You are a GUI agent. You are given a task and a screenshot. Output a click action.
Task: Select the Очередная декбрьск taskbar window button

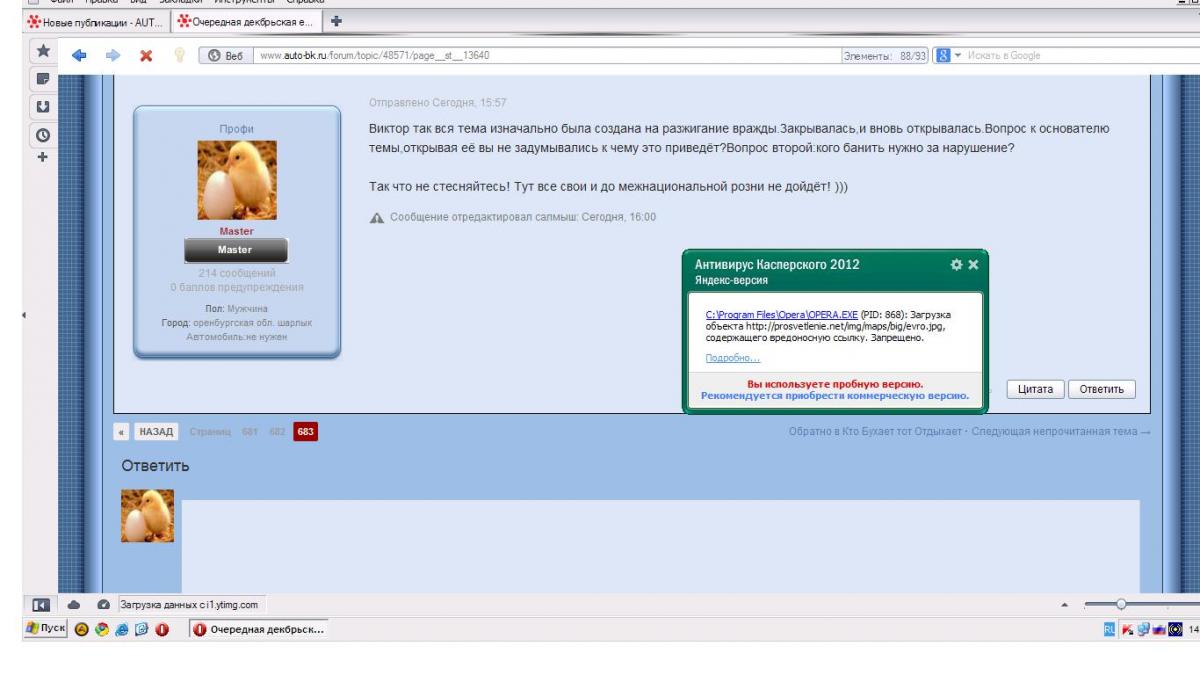(257, 630)
